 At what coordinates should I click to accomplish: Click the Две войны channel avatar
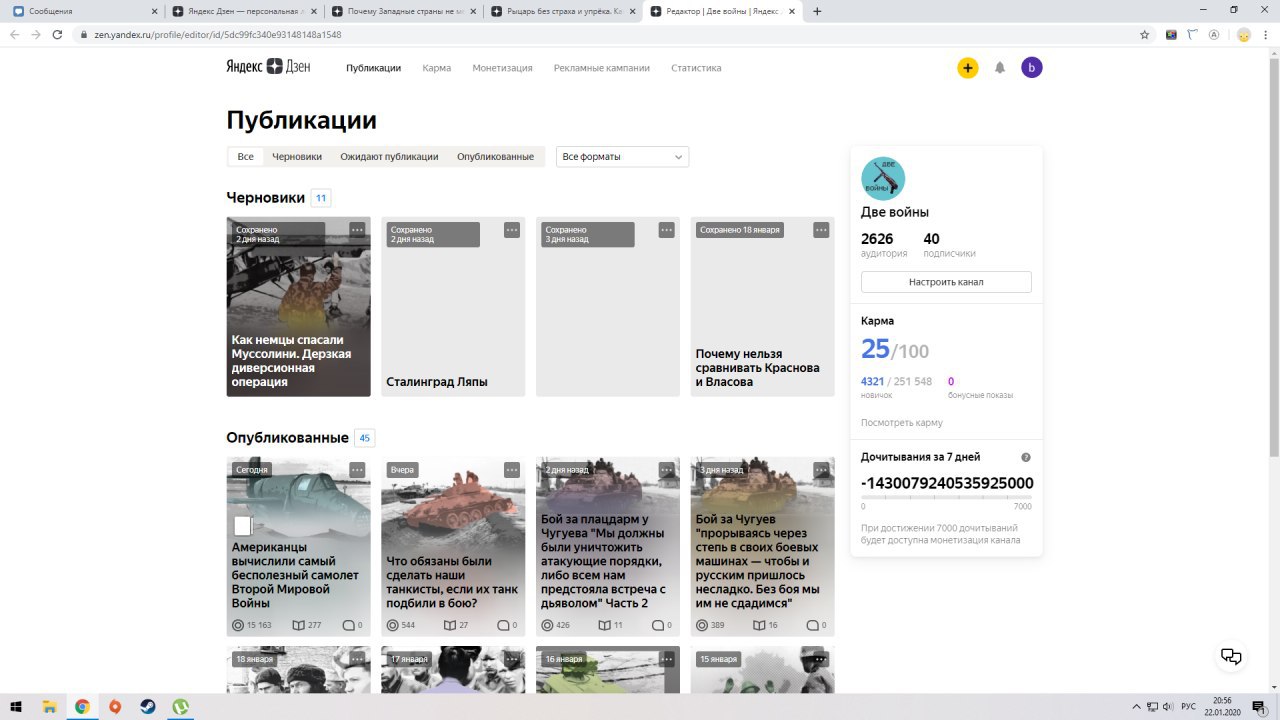pyautogui.click(x=883, y=179)
